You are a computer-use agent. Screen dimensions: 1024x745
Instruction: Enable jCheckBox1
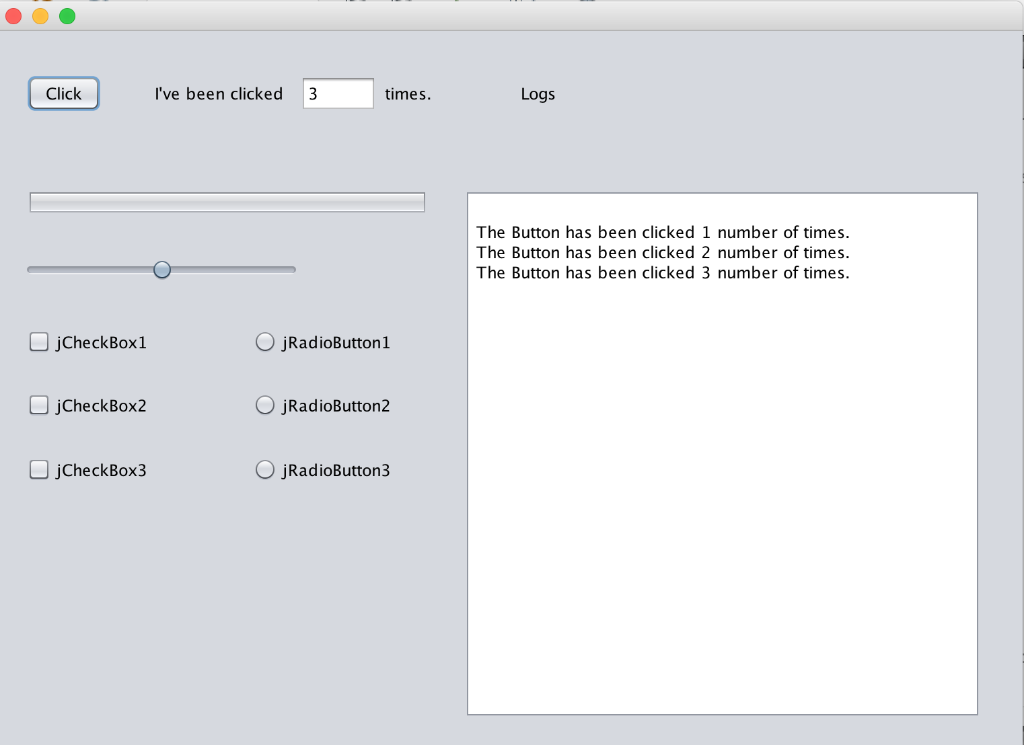click(38, 341)
